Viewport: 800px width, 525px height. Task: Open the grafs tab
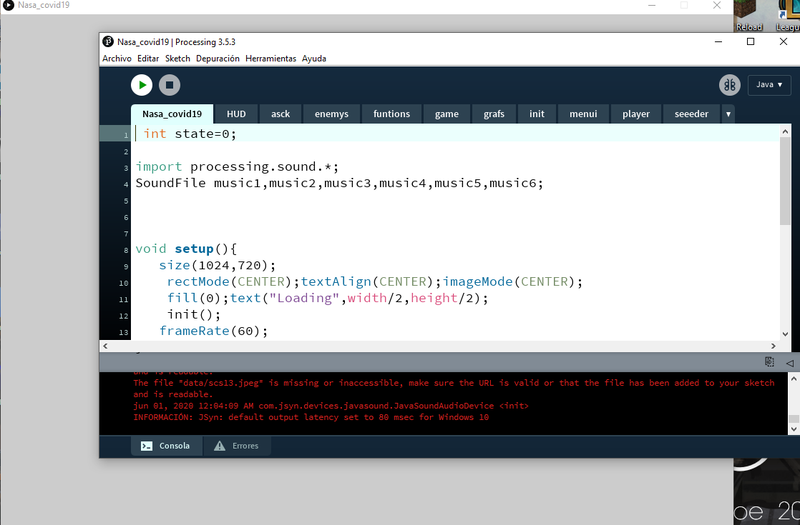click(494, 114)
